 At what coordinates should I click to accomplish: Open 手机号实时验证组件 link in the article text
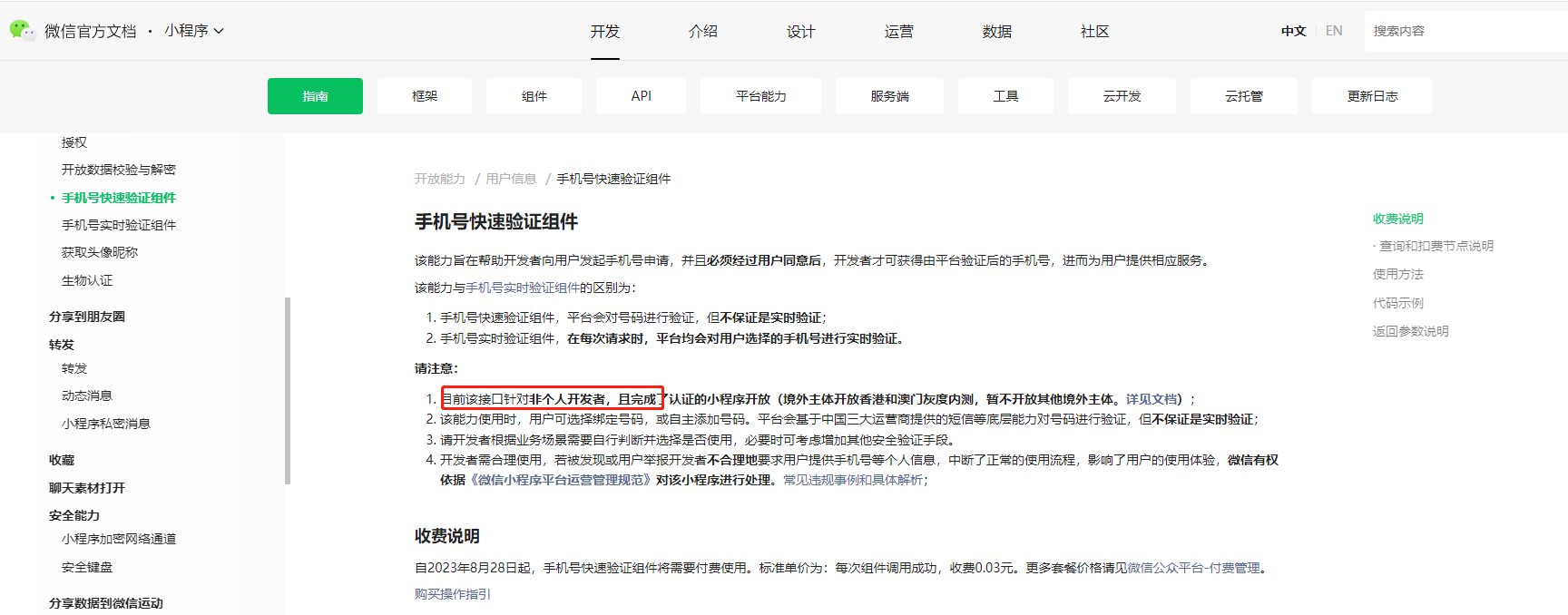[523, 288]
